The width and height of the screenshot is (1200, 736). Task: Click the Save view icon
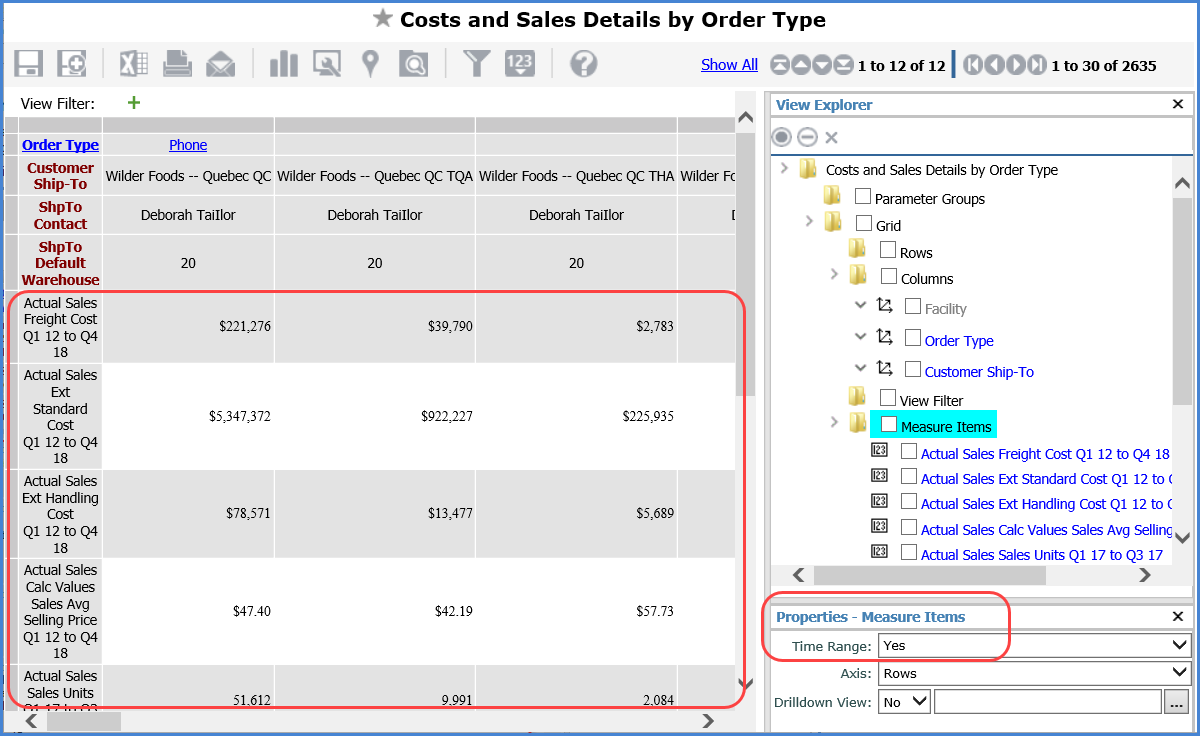click(x=28, y=64)
